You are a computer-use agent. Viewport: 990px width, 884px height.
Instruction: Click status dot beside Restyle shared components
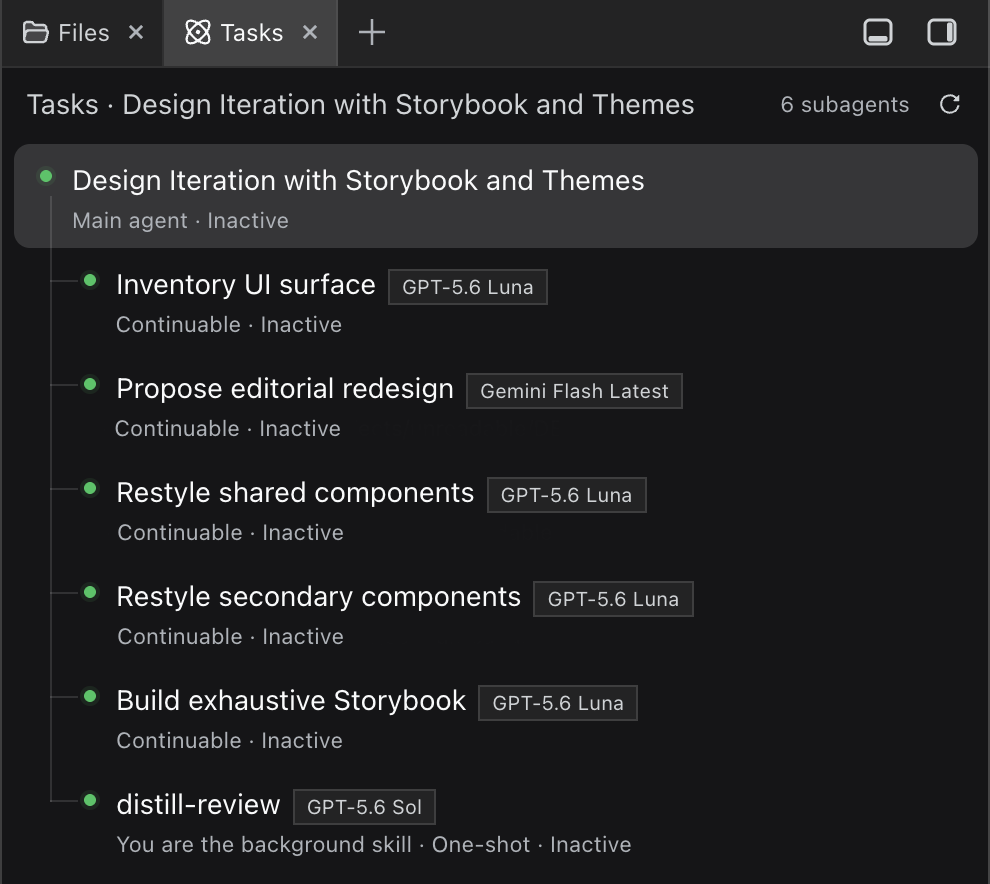[x=90, y=488]
